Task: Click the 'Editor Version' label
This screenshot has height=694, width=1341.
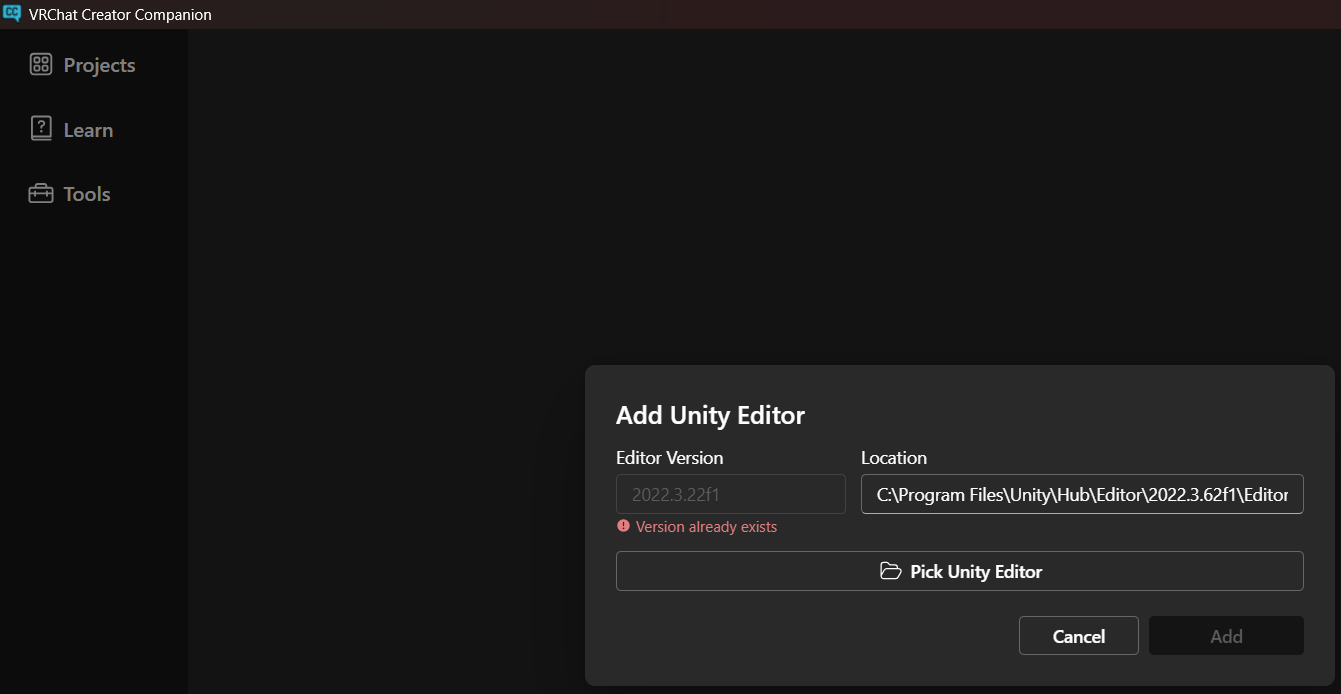Action: tap(669, 458)
